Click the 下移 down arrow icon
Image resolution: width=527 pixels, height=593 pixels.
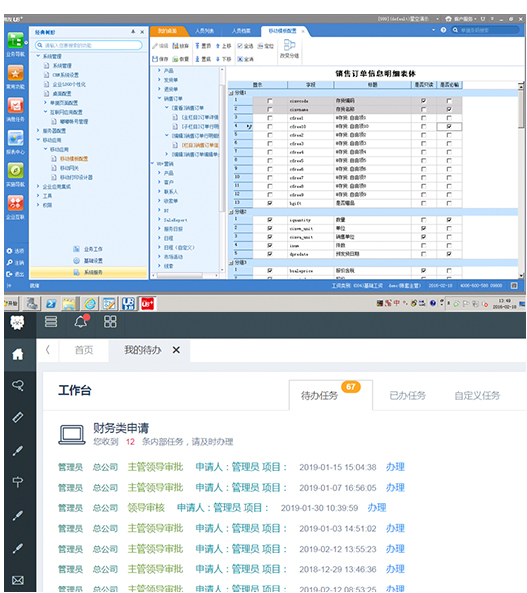click(x=218, y=59)
